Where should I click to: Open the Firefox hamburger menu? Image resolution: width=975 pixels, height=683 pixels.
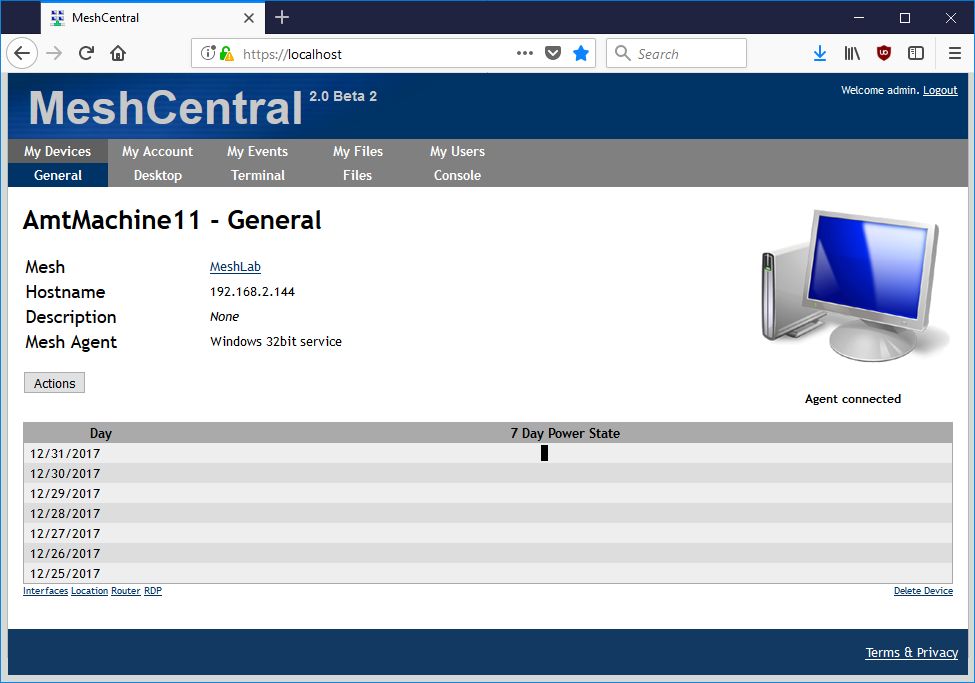955,54
